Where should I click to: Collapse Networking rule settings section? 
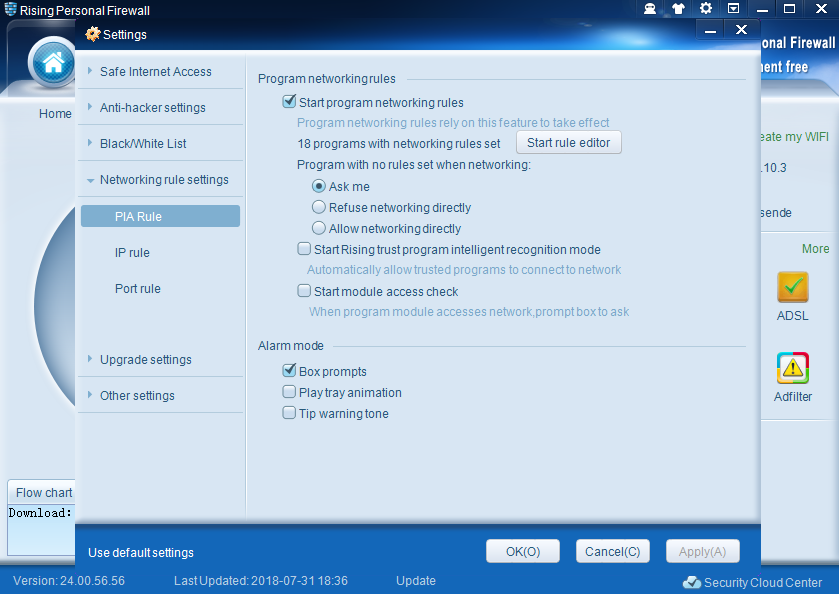coord(160,179)
